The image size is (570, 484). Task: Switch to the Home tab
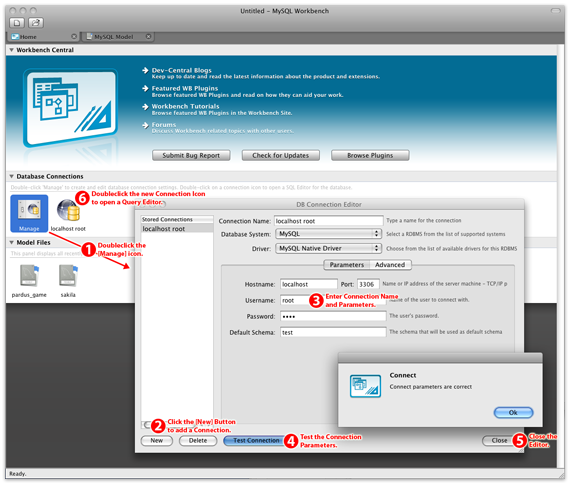click(43, 37)
